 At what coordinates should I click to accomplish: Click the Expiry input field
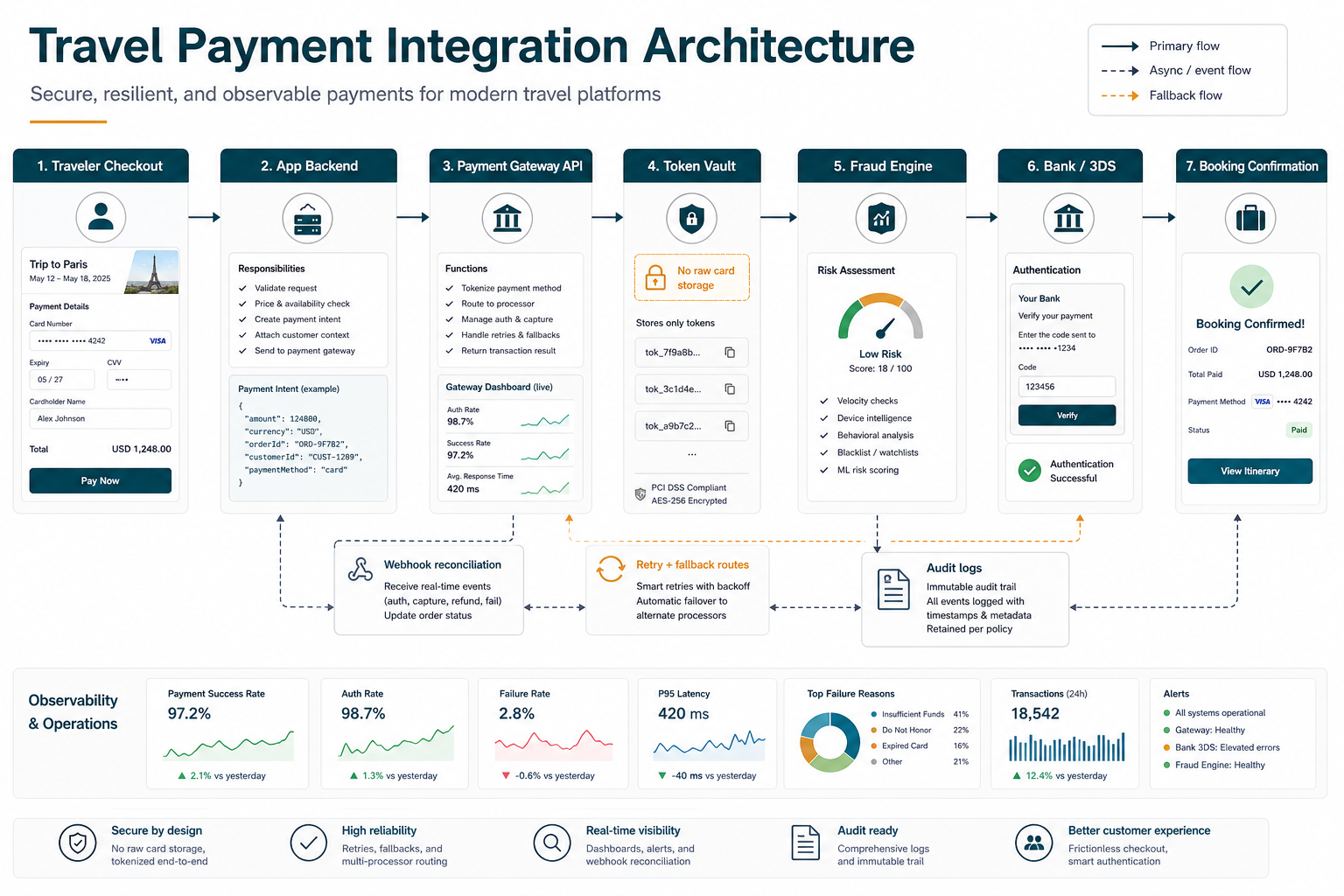coord(61,380)
